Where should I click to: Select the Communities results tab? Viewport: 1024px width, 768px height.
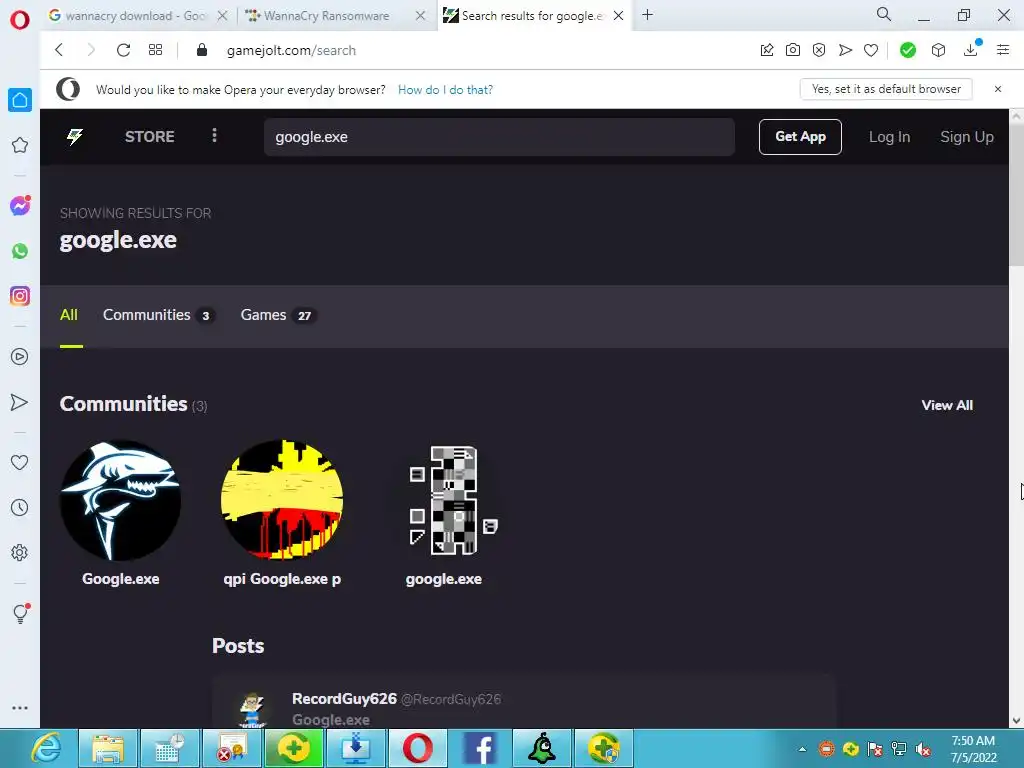tap(159, 315)
